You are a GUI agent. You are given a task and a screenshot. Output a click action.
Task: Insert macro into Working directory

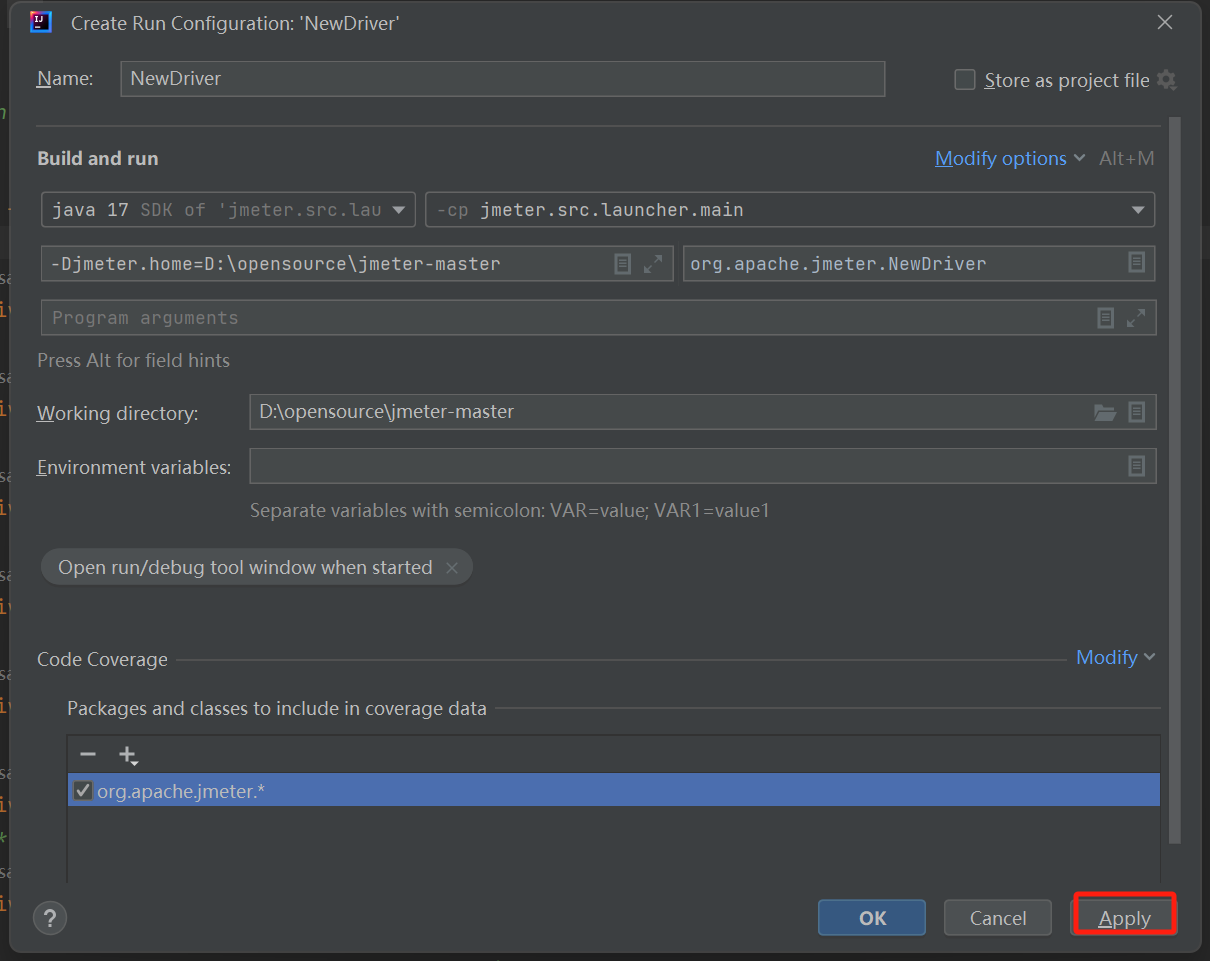point(1137,411)
